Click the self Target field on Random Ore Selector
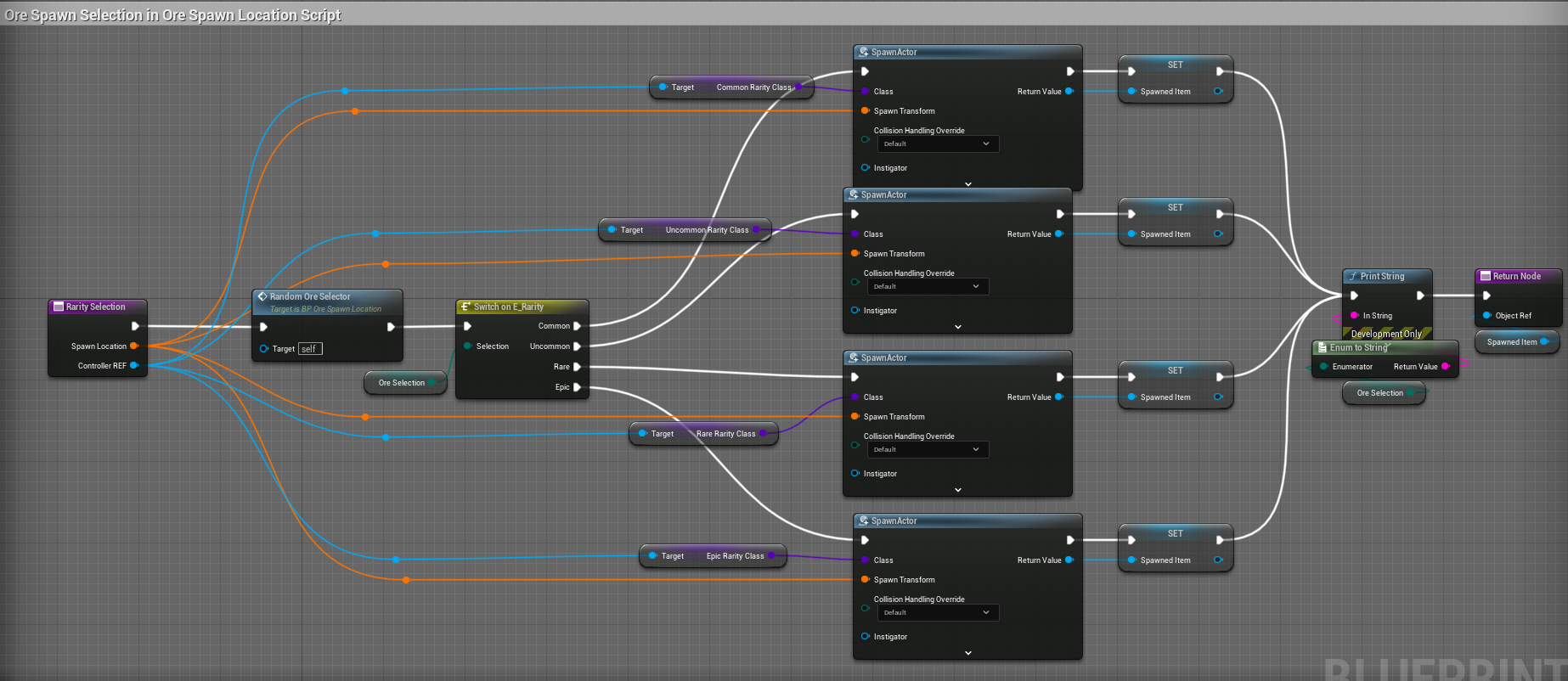 (x=310, y=349)
